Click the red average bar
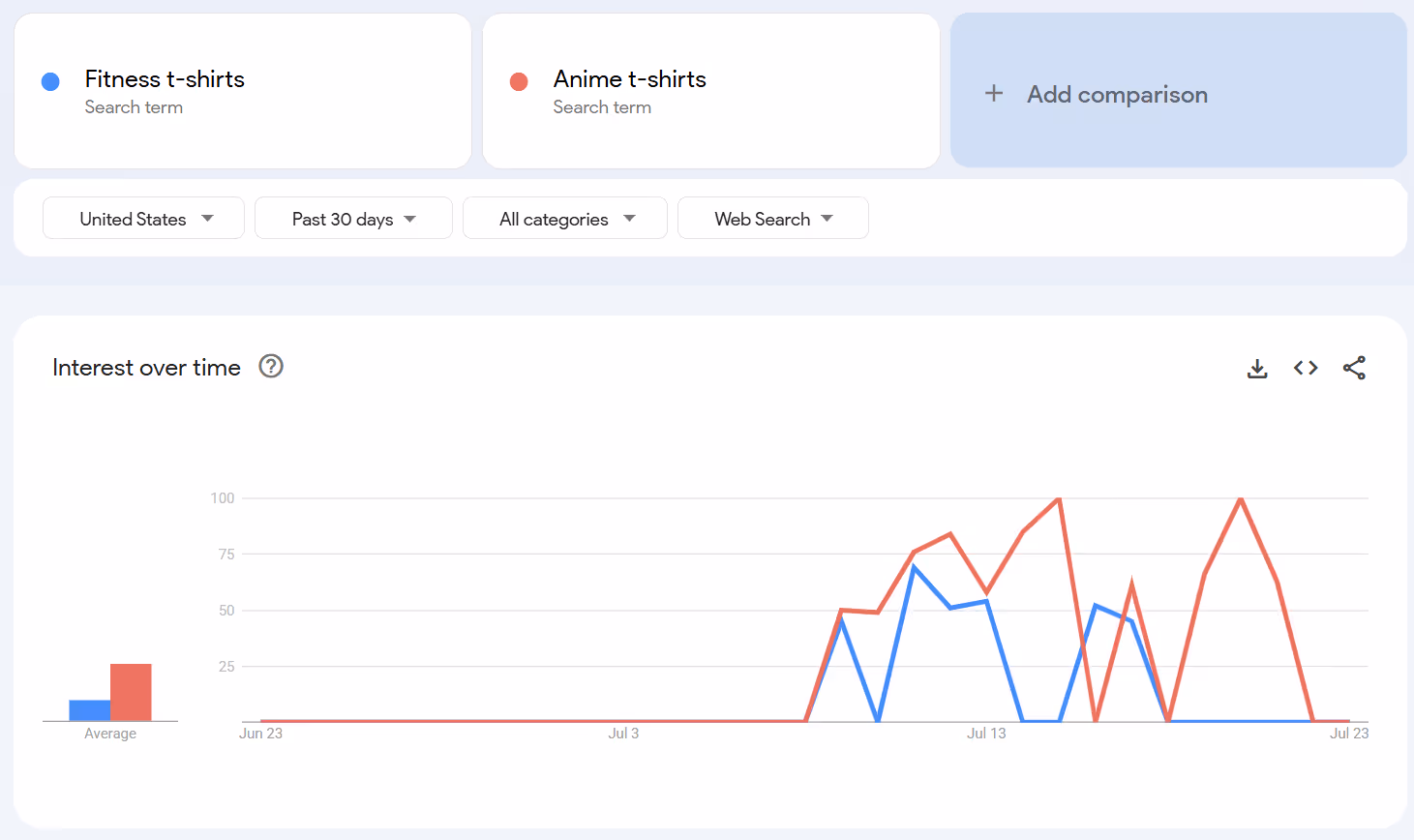The width and height of the screenshot is (1414, 840). coord(131,692)
